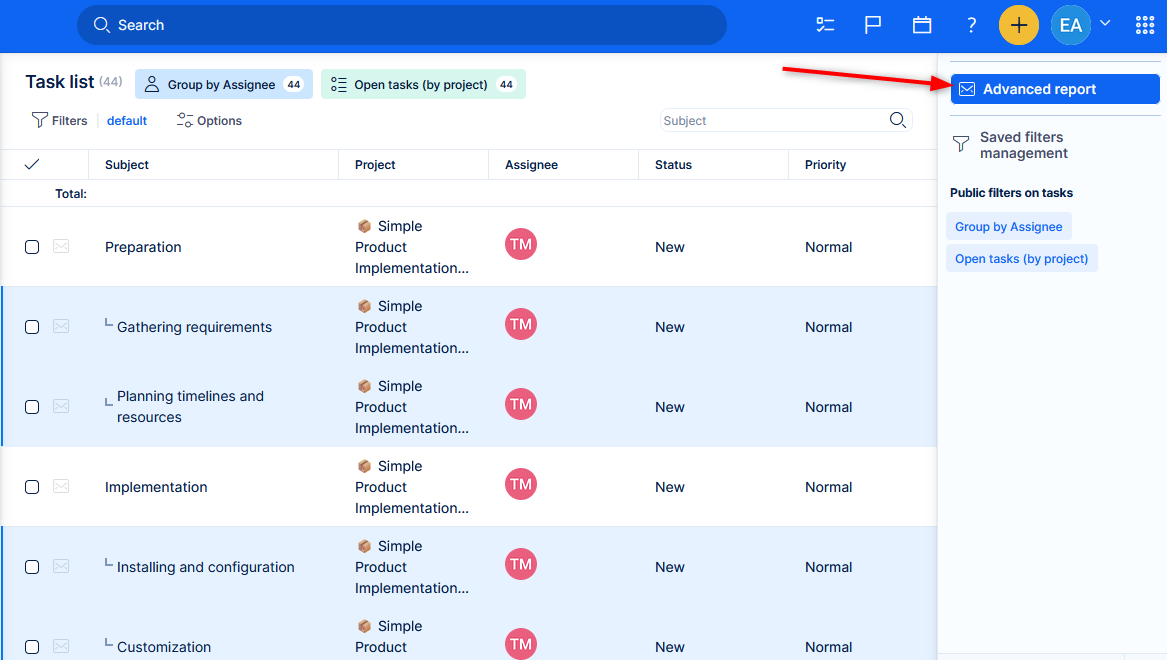Open the calendar icon in top bar
This screenshot has width=1167, height=660.
[x=922, y=25]
